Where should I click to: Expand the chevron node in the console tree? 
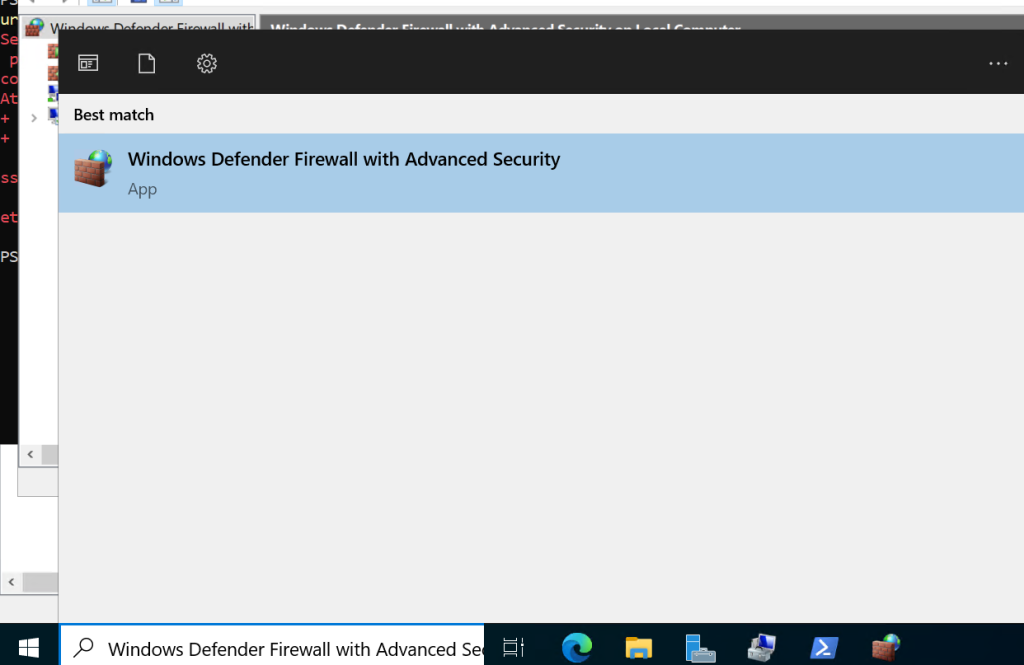[33, 116]
